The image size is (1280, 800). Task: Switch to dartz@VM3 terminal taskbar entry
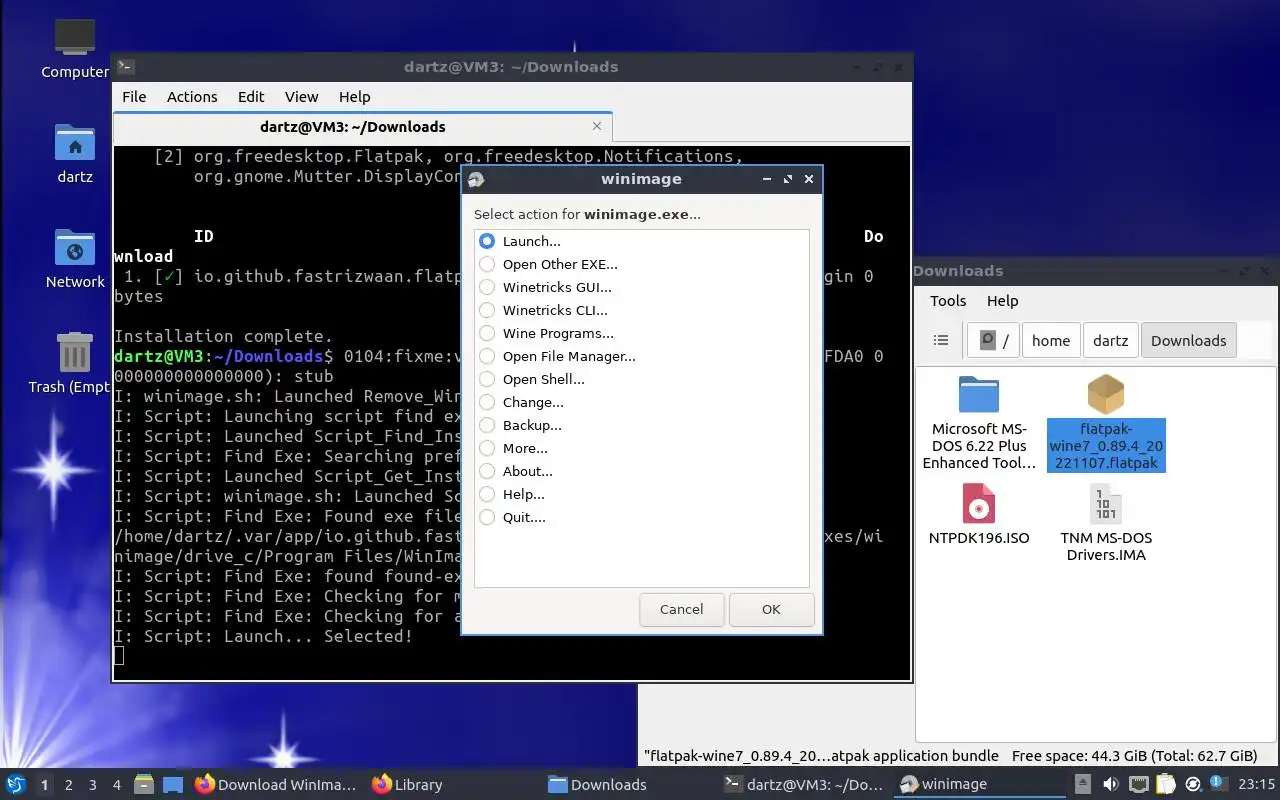click(805, 784)
